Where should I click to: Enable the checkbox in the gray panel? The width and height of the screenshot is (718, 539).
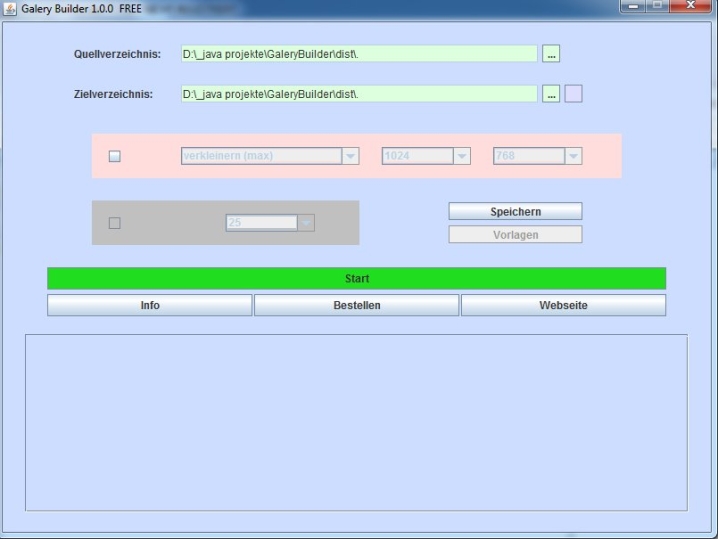tap(114, 223)
